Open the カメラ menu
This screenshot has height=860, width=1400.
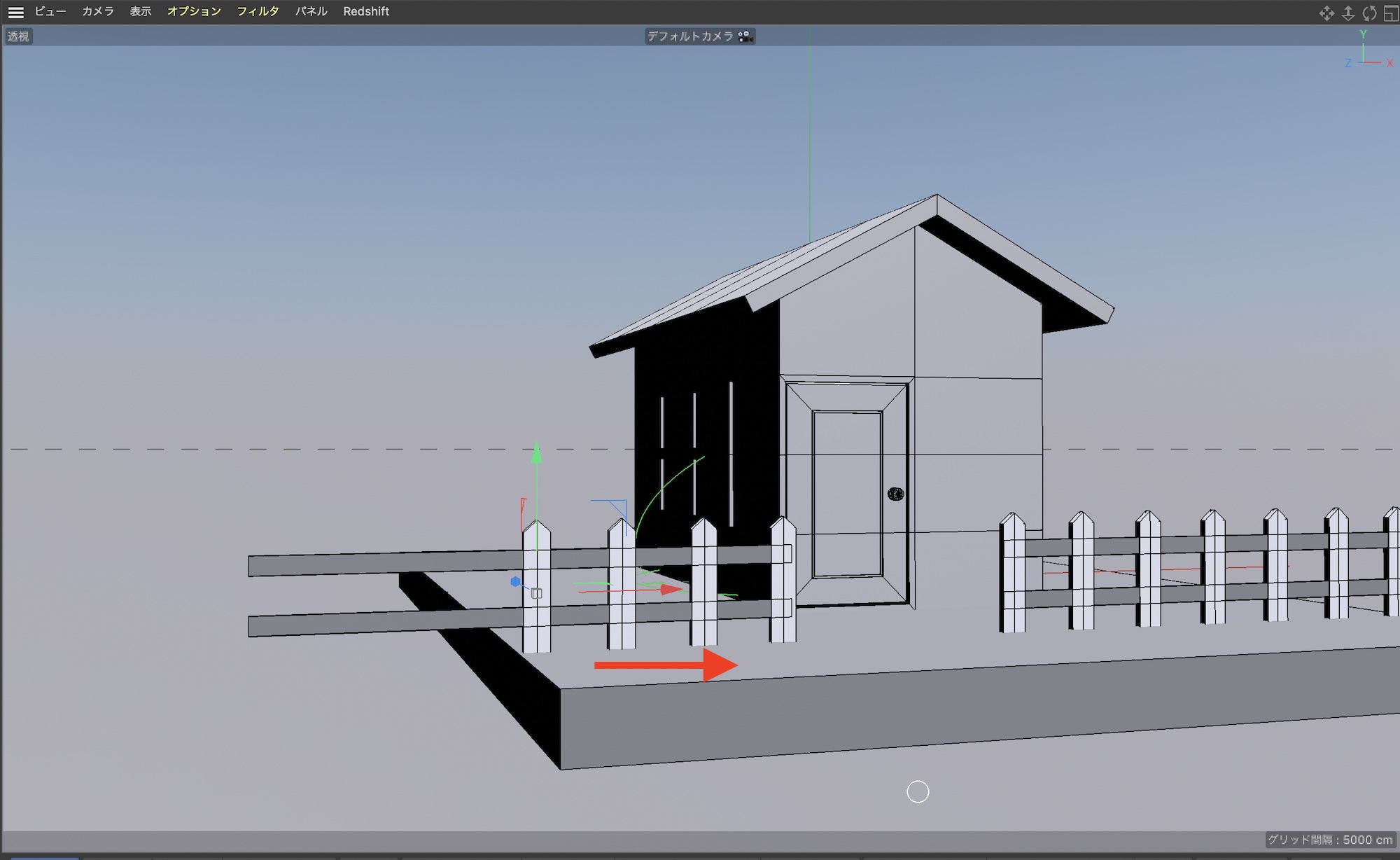pos(97,11)
